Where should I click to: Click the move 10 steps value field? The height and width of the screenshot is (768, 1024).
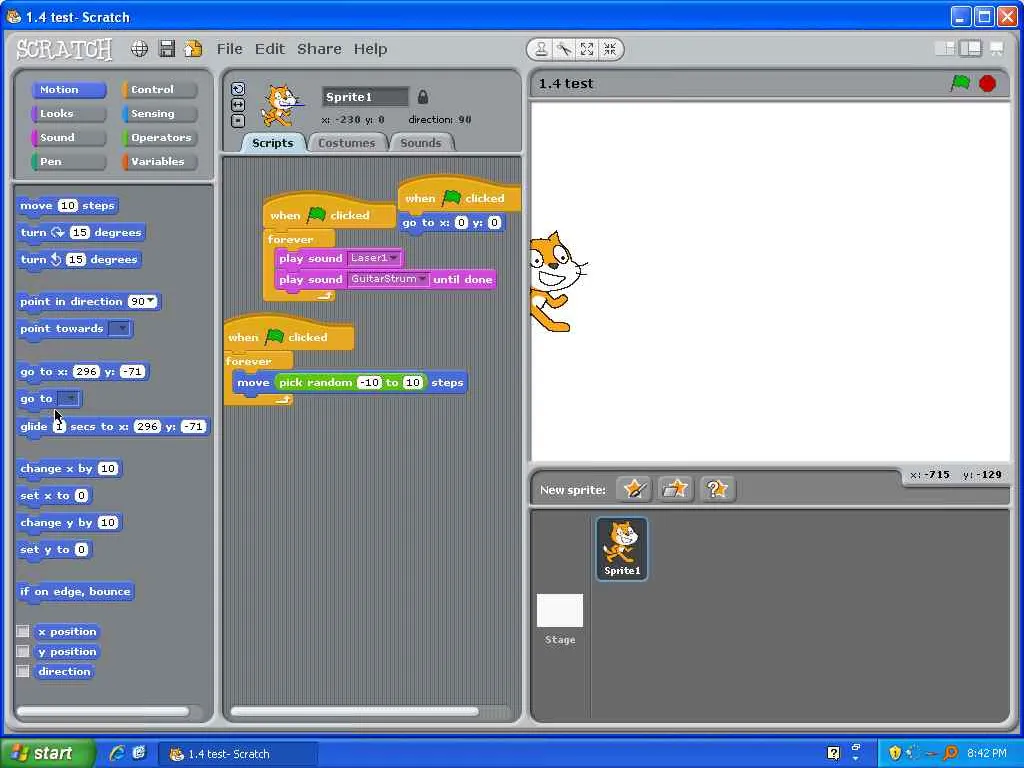[67, 205]
